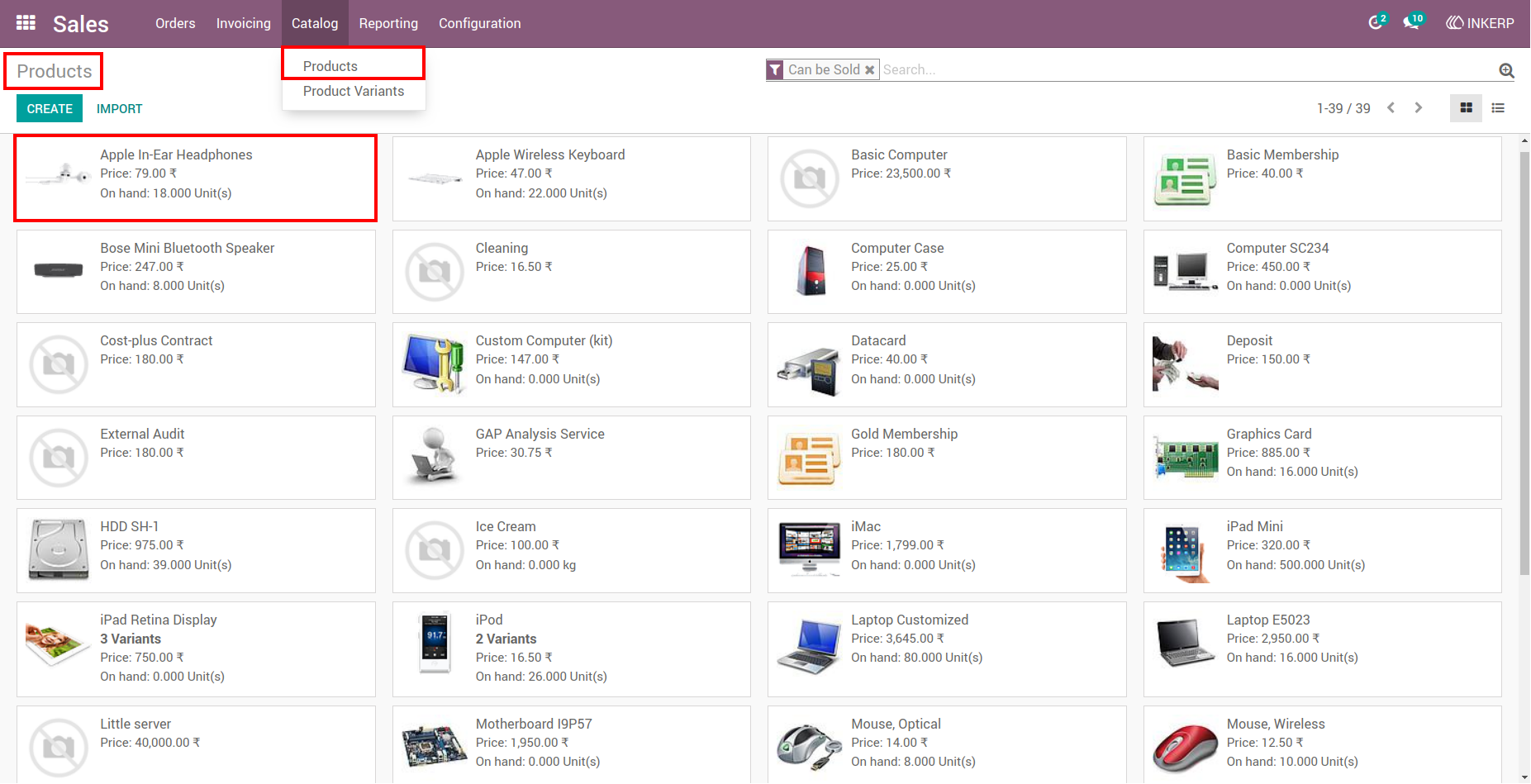Click the Basic Membership product image
This screenshot has width=1531, height=784.
click(x=1185, y=179)
